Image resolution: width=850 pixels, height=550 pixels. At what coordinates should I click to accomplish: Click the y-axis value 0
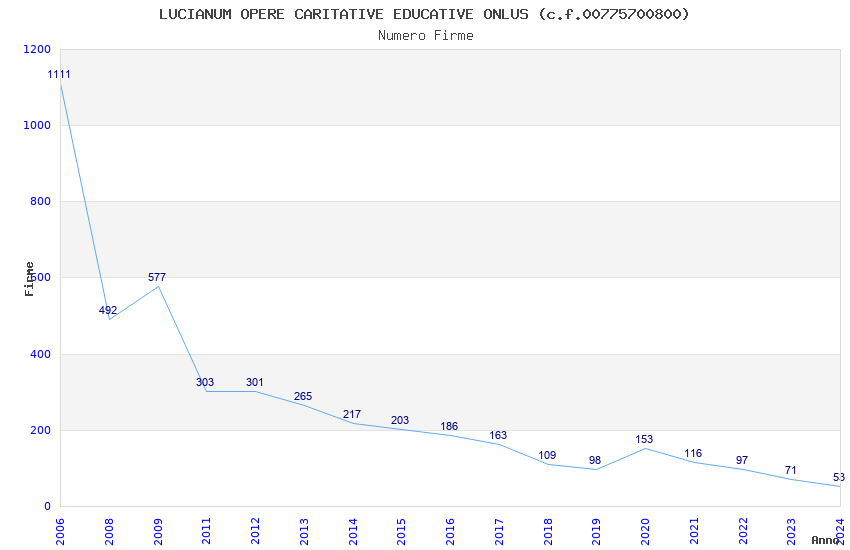click(47, 506)
